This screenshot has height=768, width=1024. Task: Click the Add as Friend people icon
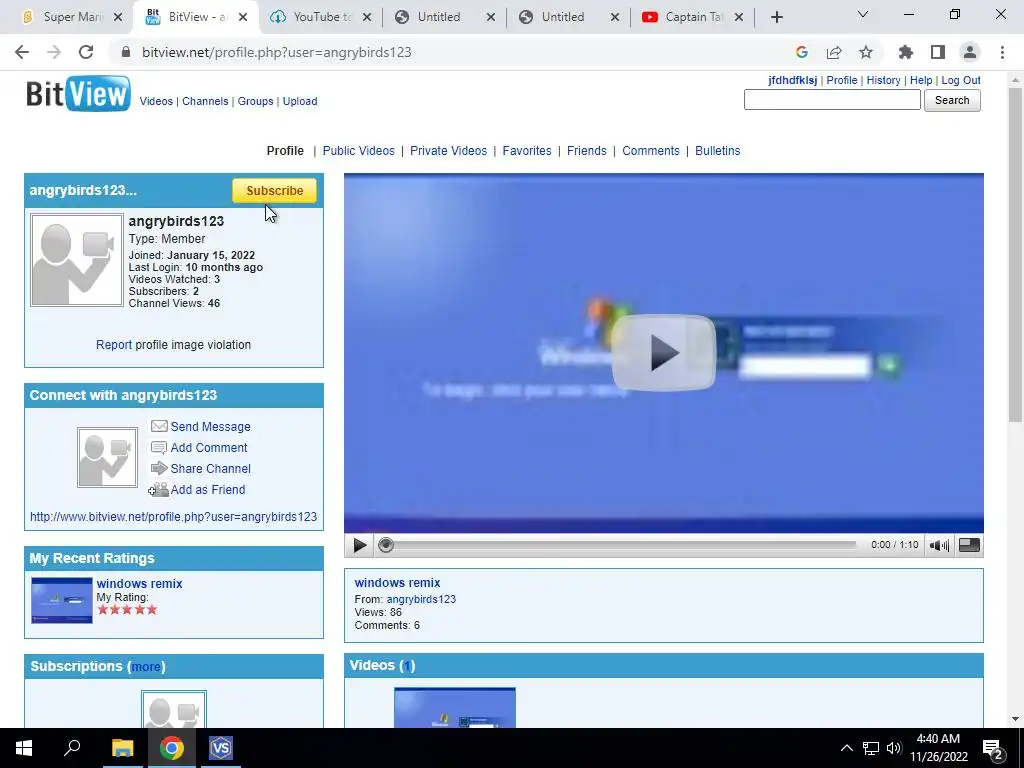click(159, 489)
